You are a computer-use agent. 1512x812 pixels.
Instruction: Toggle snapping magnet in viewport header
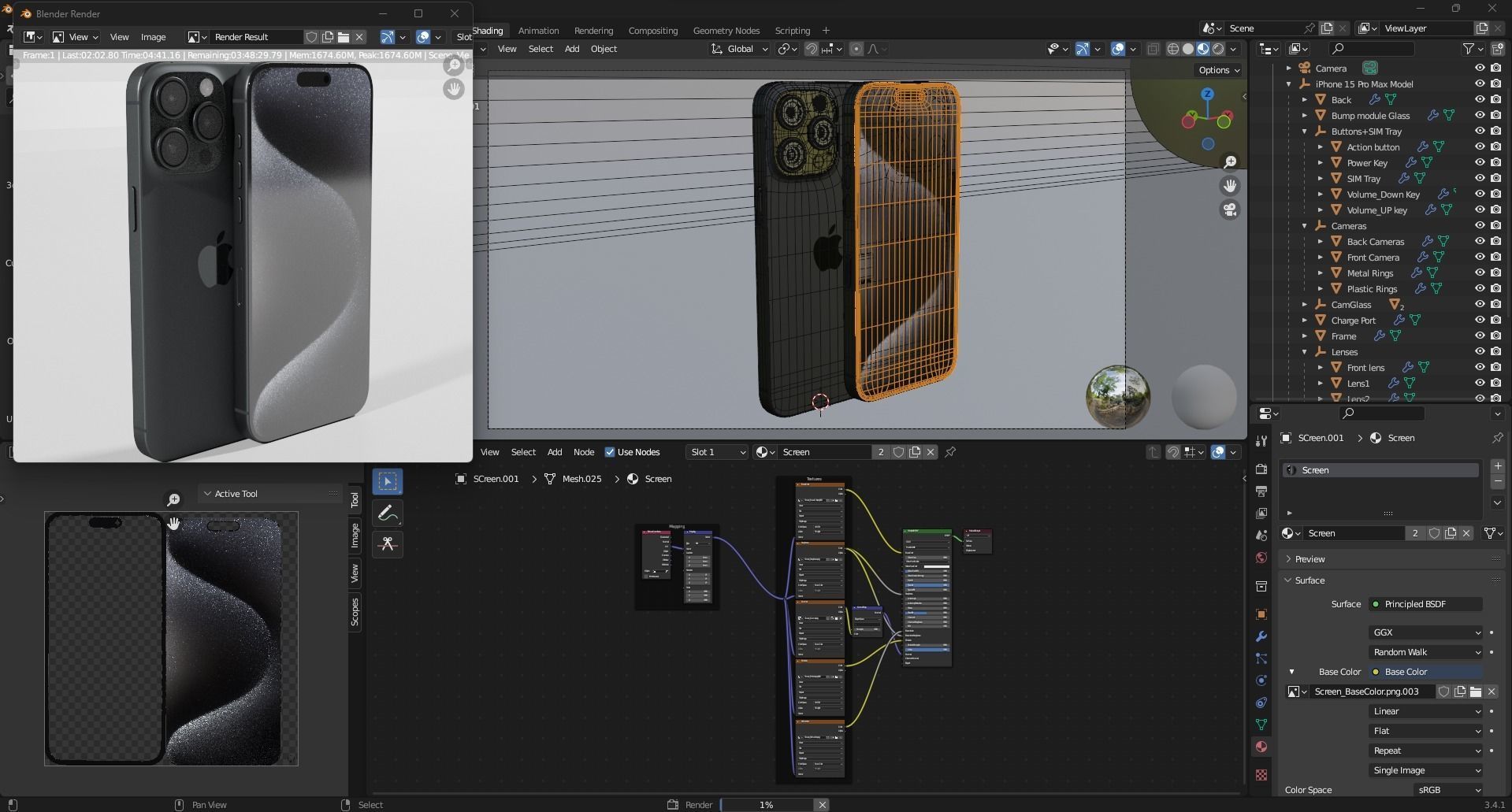(x=811, y=49)
